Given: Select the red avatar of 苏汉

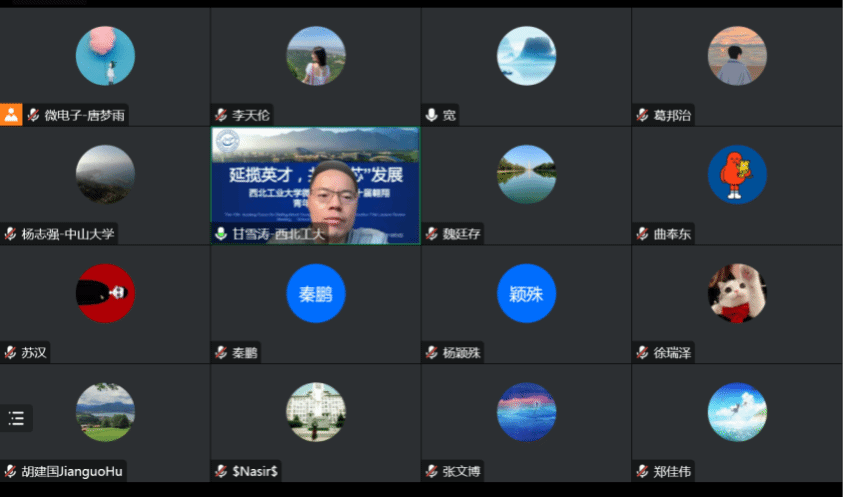Looking at the screenshot, I should click(x=105, y=293).
